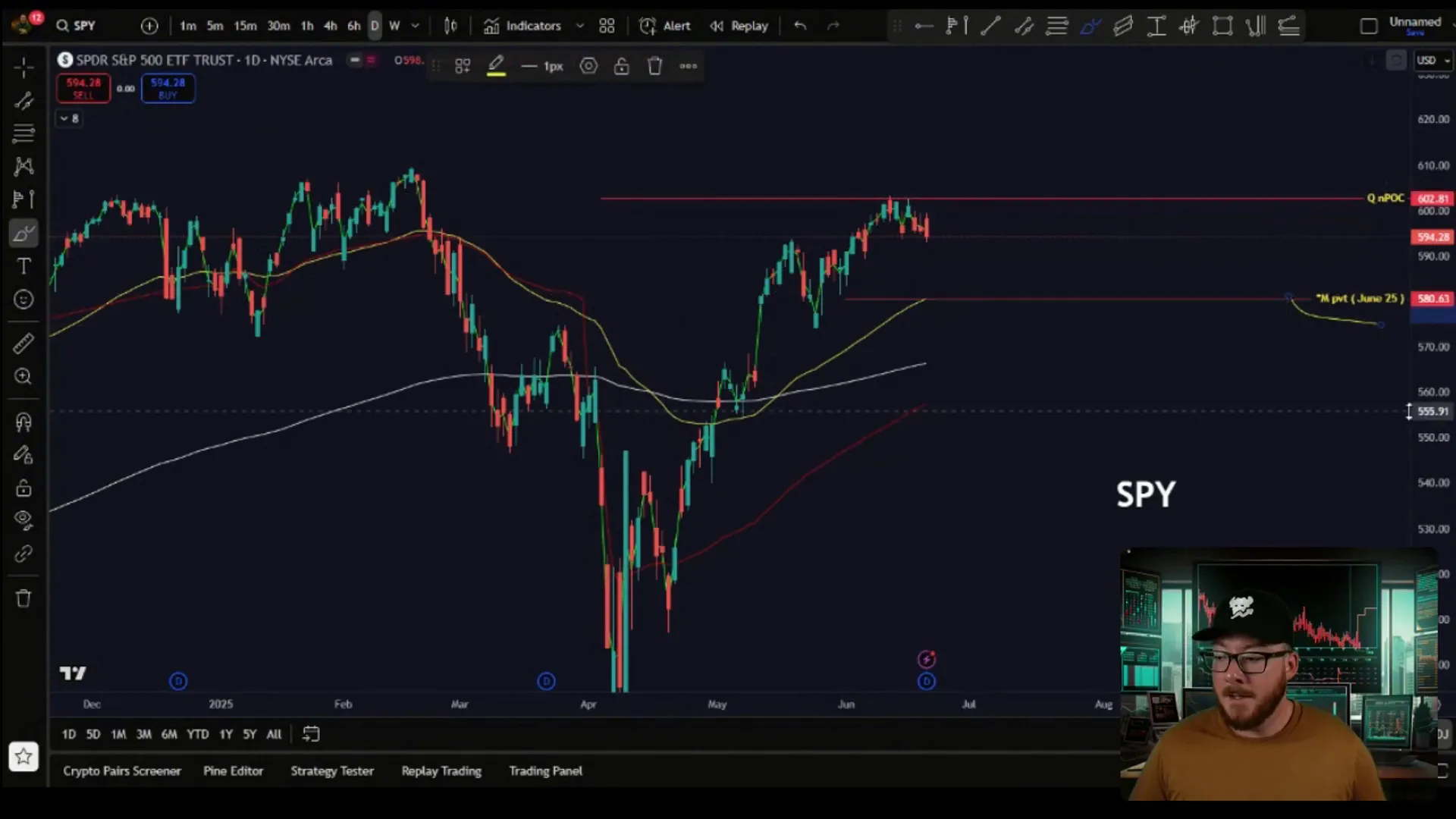Set the chart range to All
1456x819 pixels.
274,734
